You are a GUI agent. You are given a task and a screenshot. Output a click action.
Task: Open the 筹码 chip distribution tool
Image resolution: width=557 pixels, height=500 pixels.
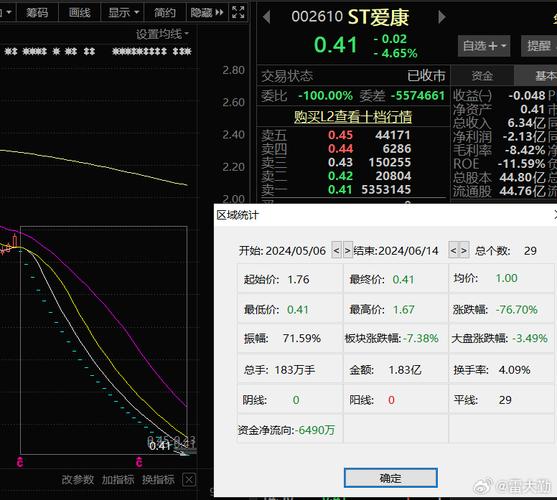tap(37, 13)
